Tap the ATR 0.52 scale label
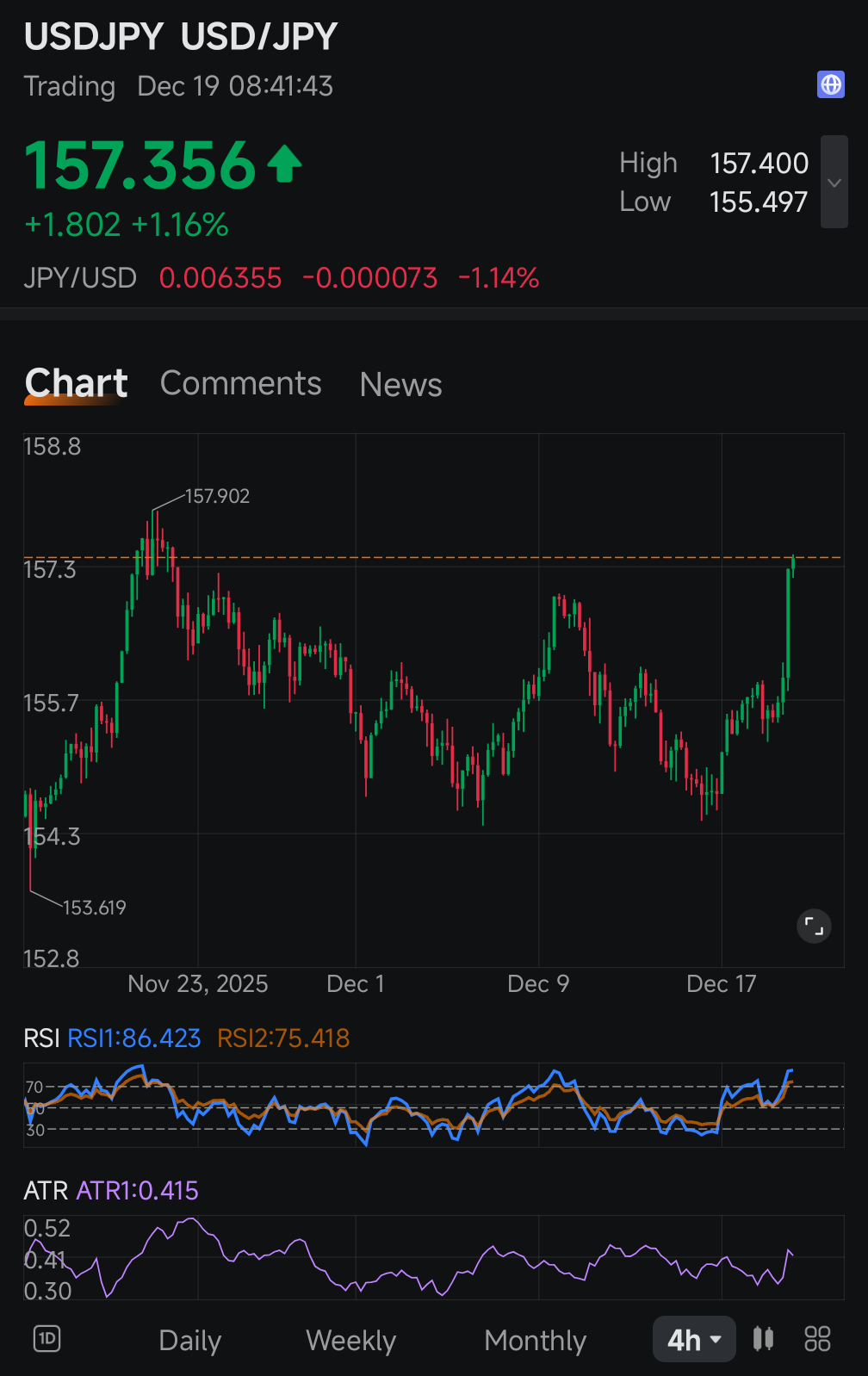The width and height of the screenshot is (868, 1376). tap(47, 1228)
